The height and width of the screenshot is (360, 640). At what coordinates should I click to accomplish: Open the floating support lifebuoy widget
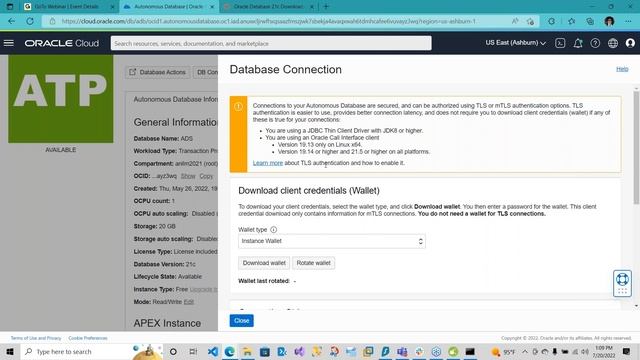622,283
